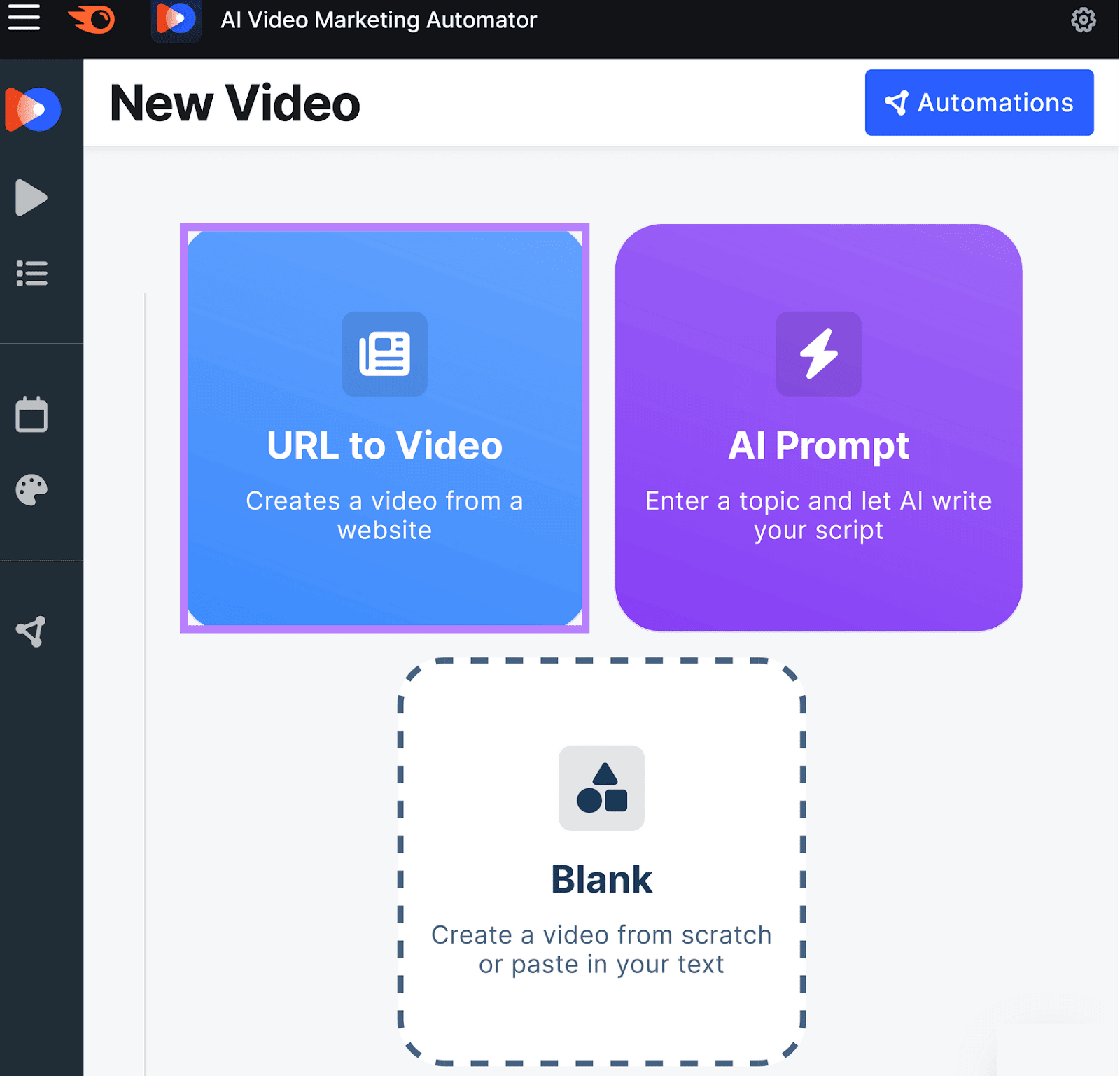The width and height of the screenshot is (1120, 1076).
Task: Select the play/videos icon in the sidebar
Action: pos(31,197)
